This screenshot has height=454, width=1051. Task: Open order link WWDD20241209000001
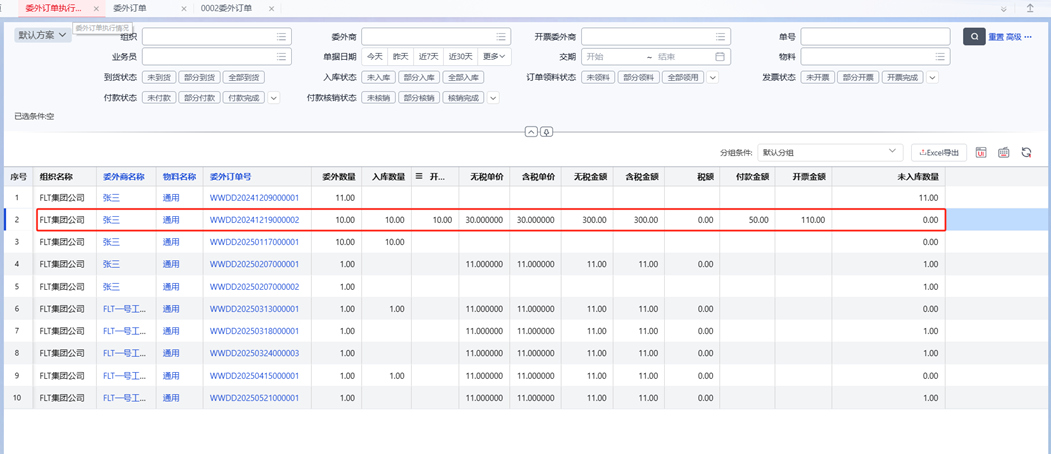click(x=254, y=198)
